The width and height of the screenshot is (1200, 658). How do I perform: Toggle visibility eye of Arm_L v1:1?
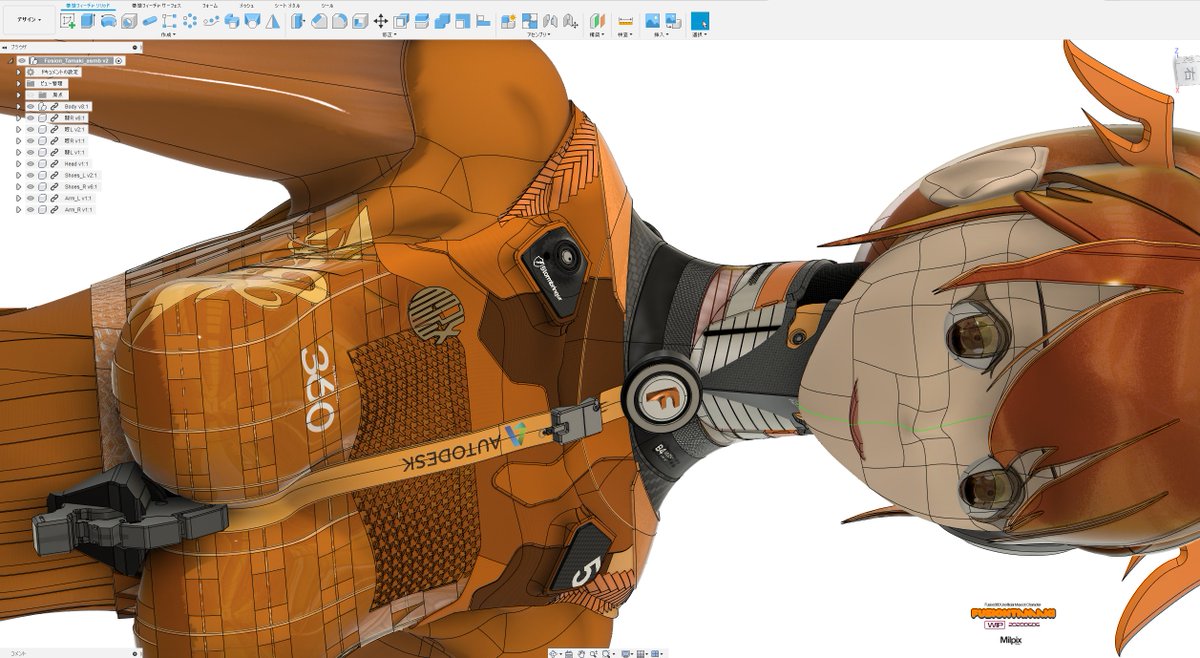(x=31, y=198)
